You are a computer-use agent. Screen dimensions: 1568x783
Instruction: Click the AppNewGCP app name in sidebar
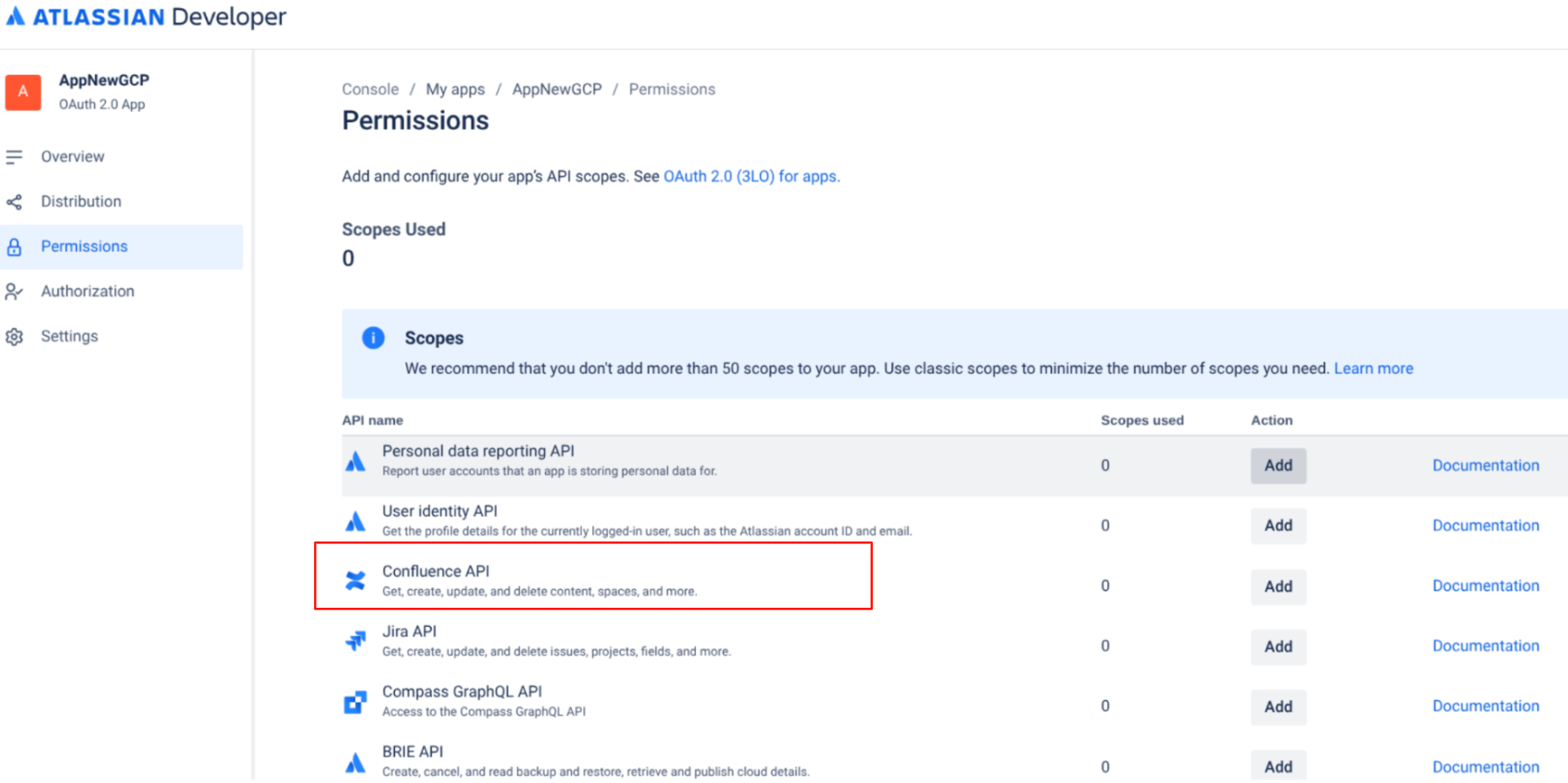coord(104,80)
